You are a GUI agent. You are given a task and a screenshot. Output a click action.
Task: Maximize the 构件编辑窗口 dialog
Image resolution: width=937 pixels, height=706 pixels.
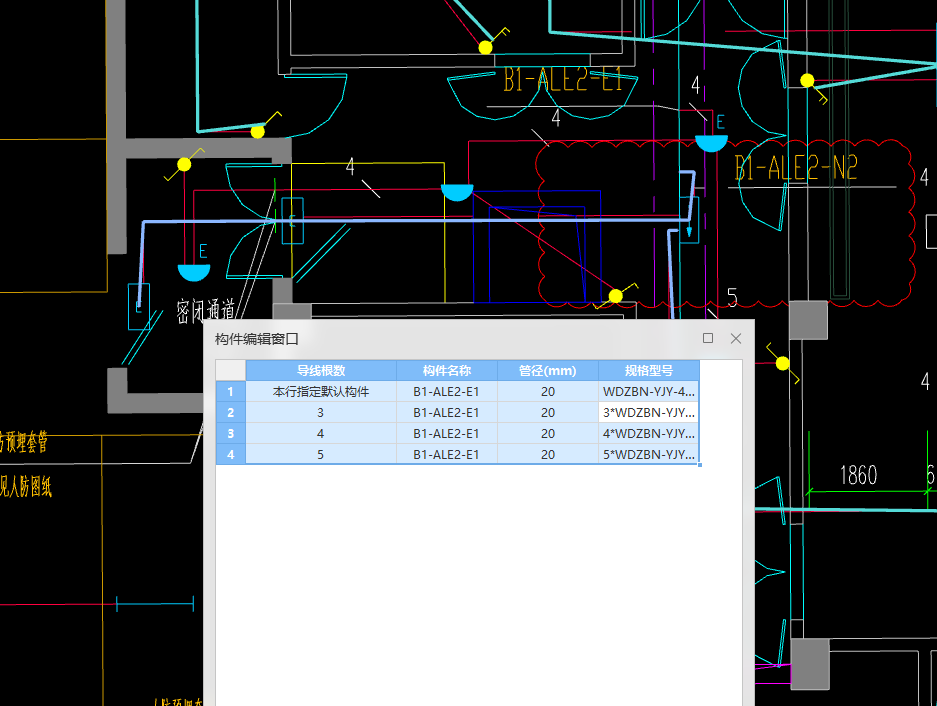click(708, 338)
